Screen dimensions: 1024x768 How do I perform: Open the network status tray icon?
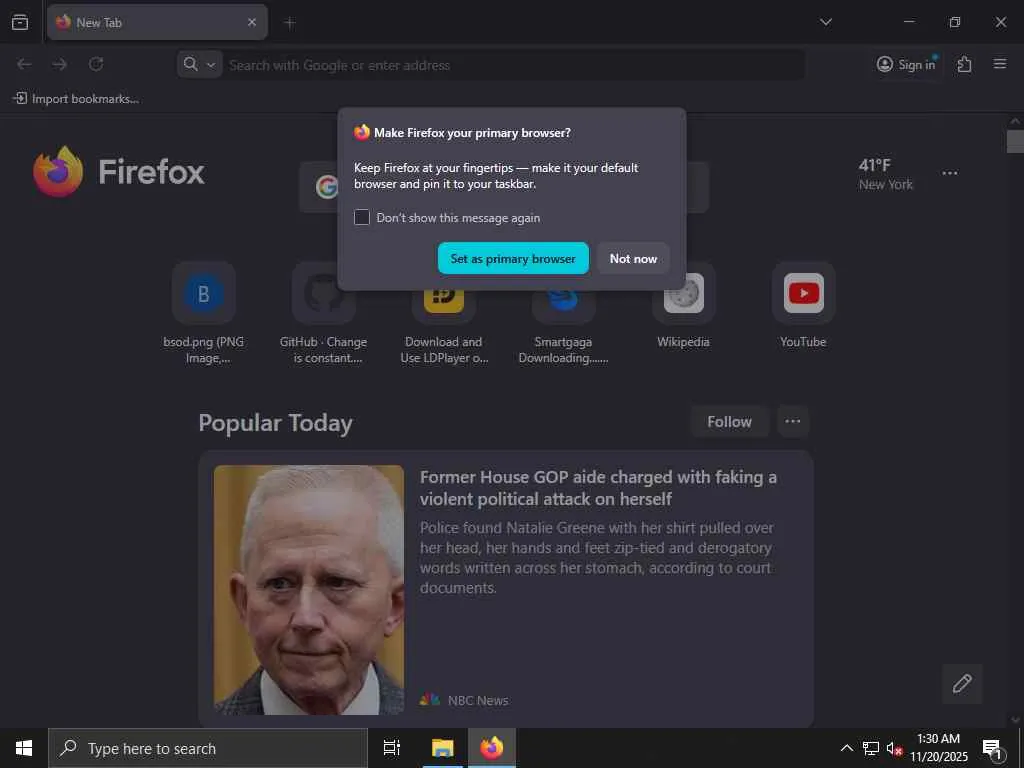point(871,748)
